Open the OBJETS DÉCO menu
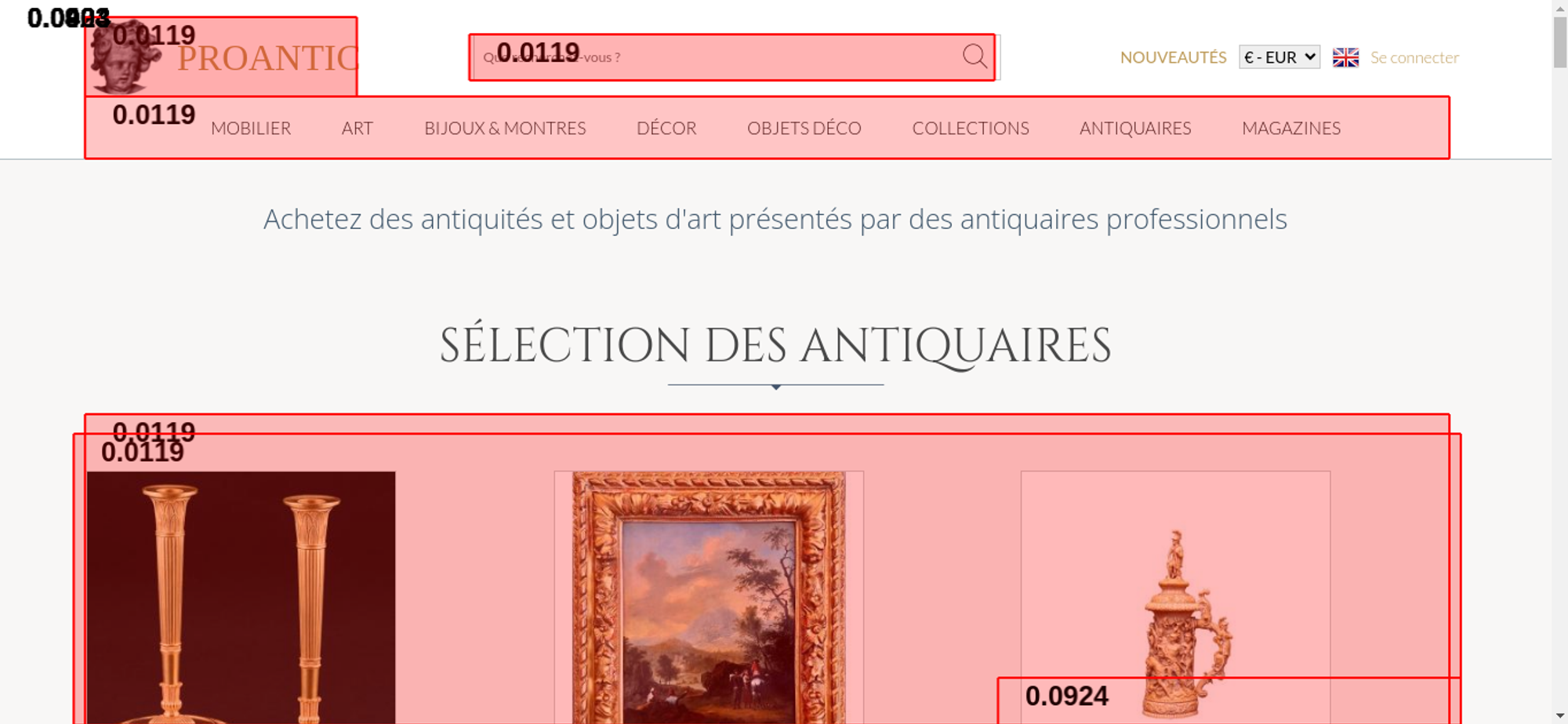Viewport: 1568px width, 724px height. coord(804,128)
